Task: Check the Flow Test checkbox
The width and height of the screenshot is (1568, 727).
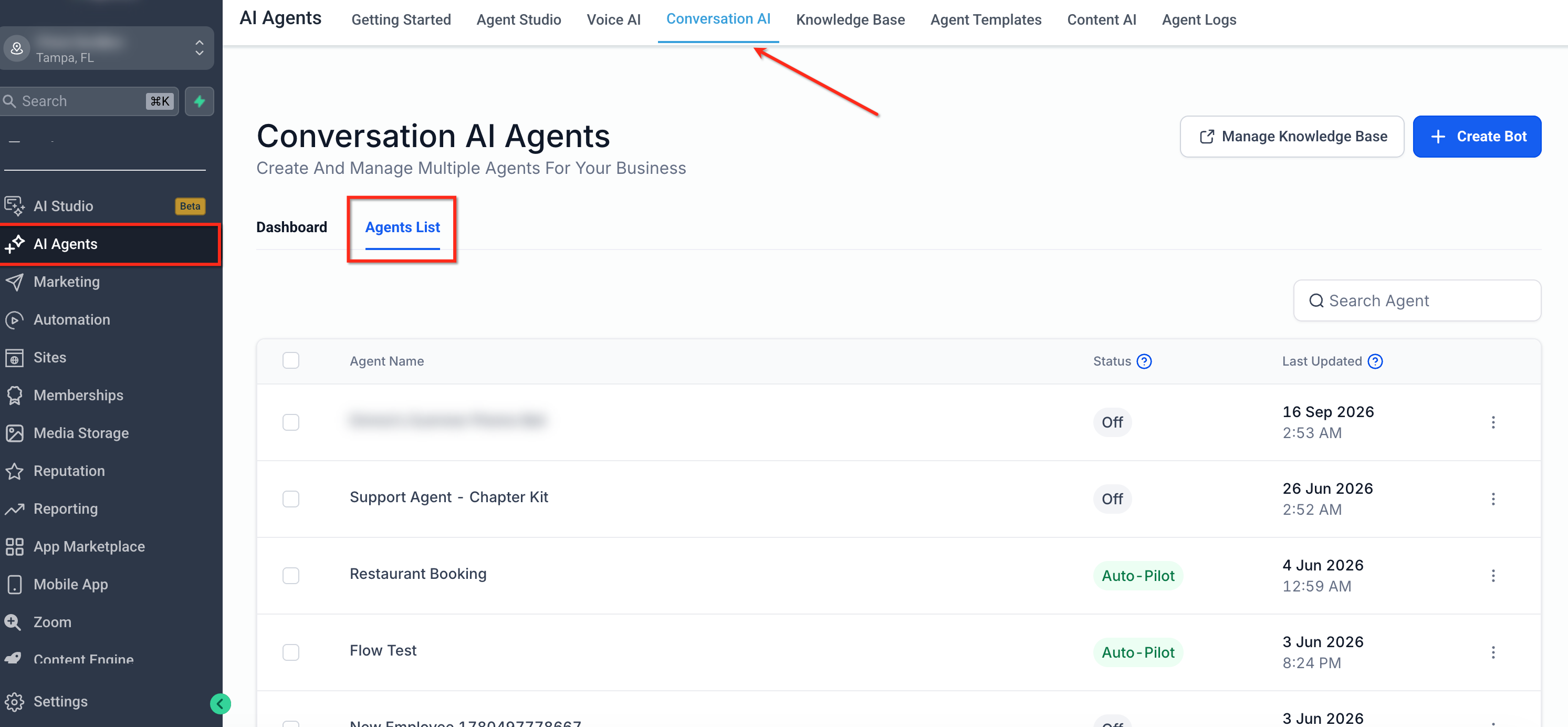Action: [x=291, y=652]
